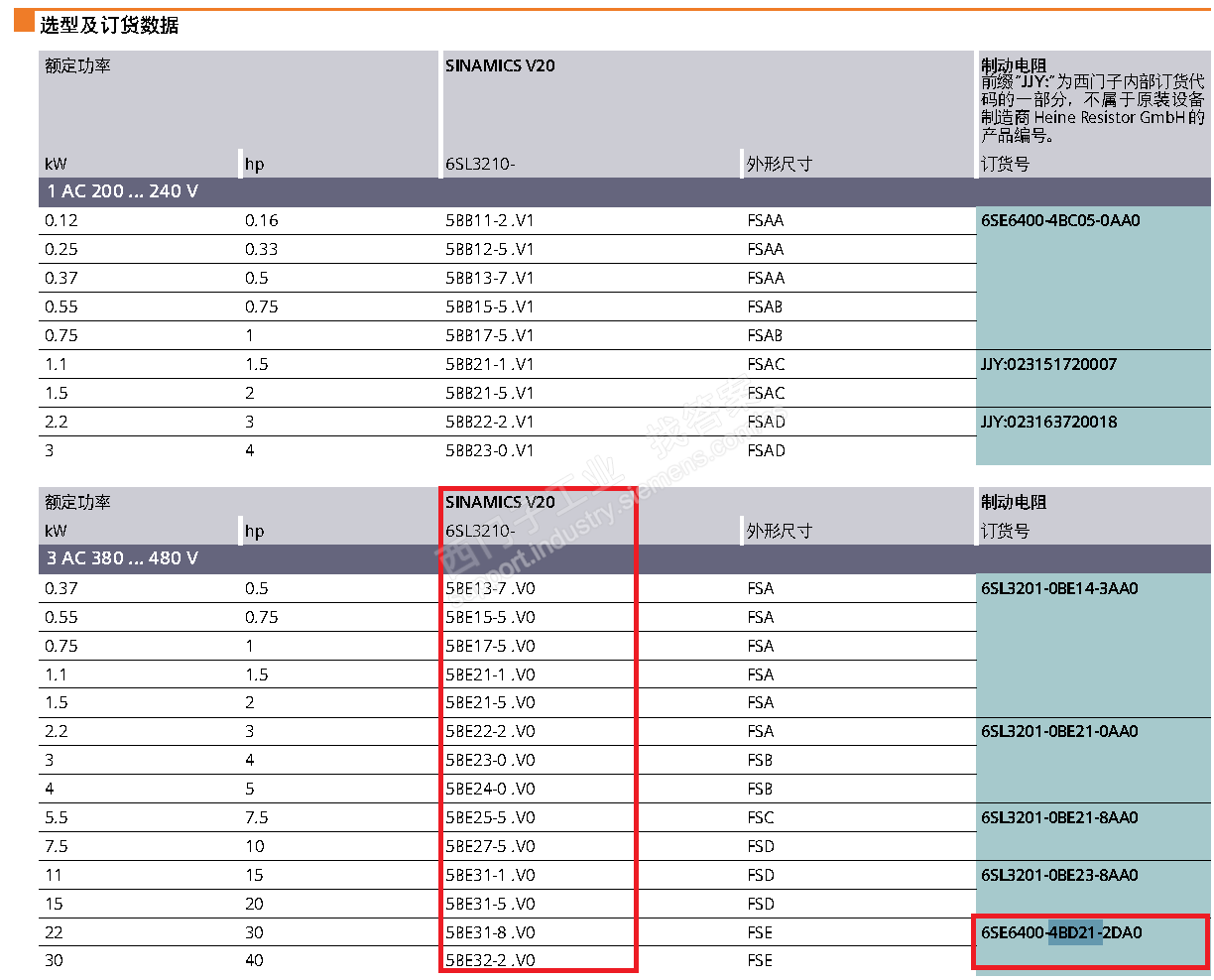Click frame size FSC
Viewport: 1214px width, 980px height.
click(x=761, y=817)
